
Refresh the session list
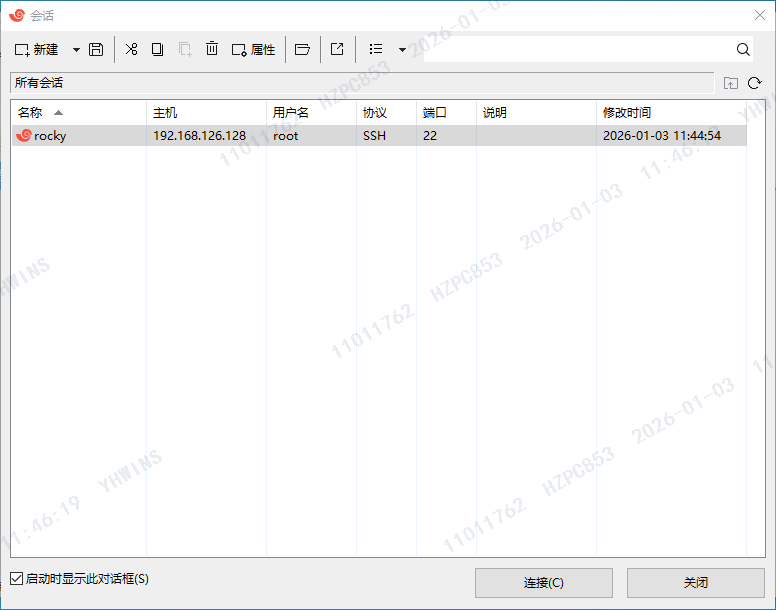754,83
